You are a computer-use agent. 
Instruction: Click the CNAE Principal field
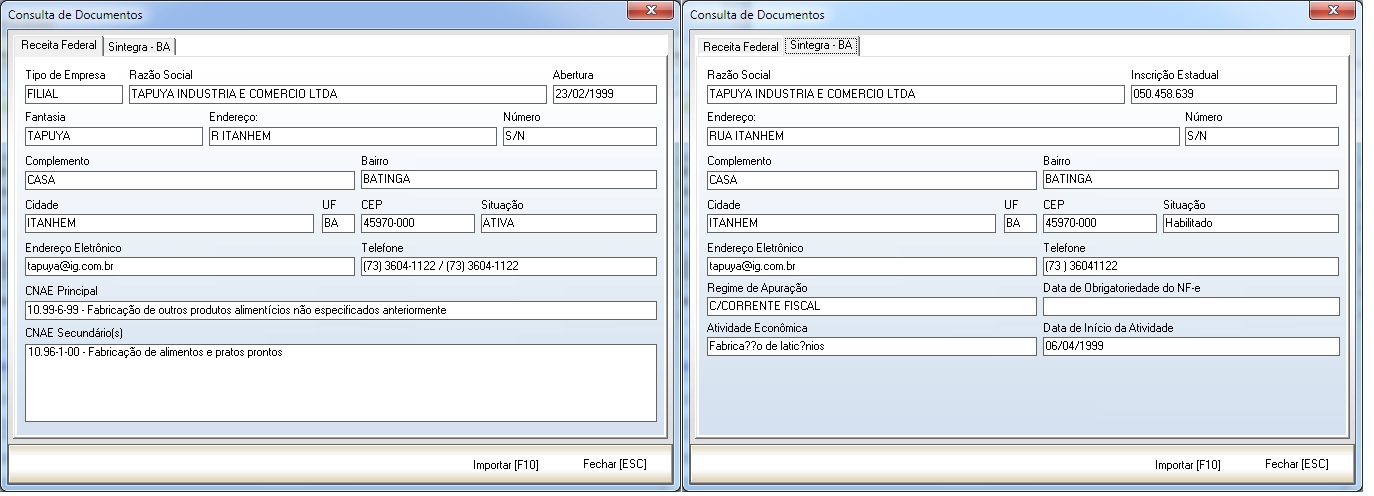click(x=340, y=310)
